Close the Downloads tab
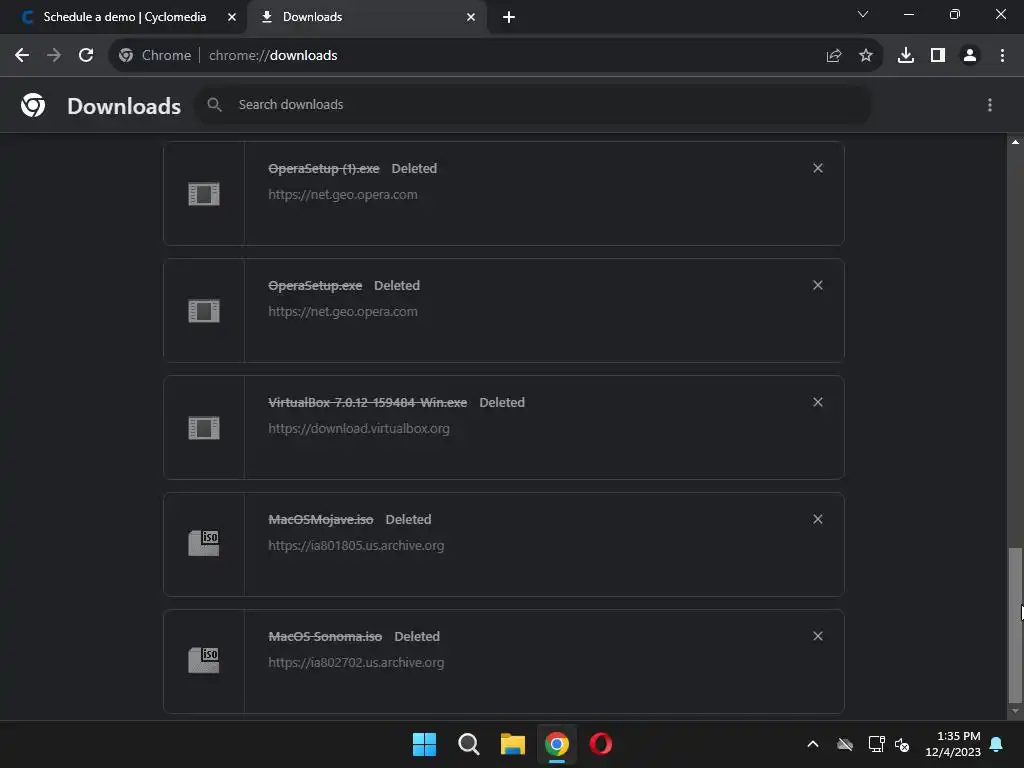 (471, 17)
